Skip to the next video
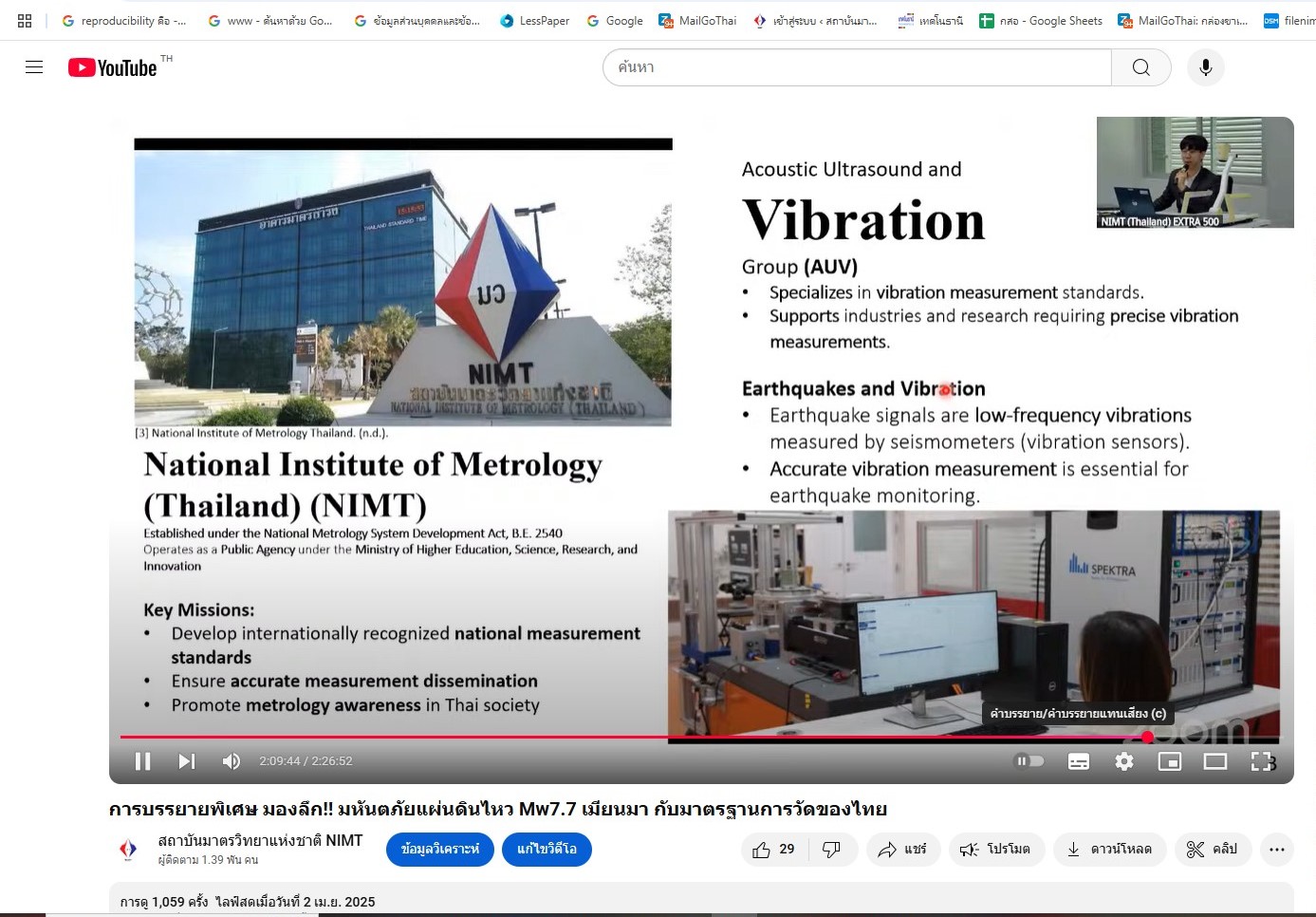1316x917 pixels. [187, 761]
